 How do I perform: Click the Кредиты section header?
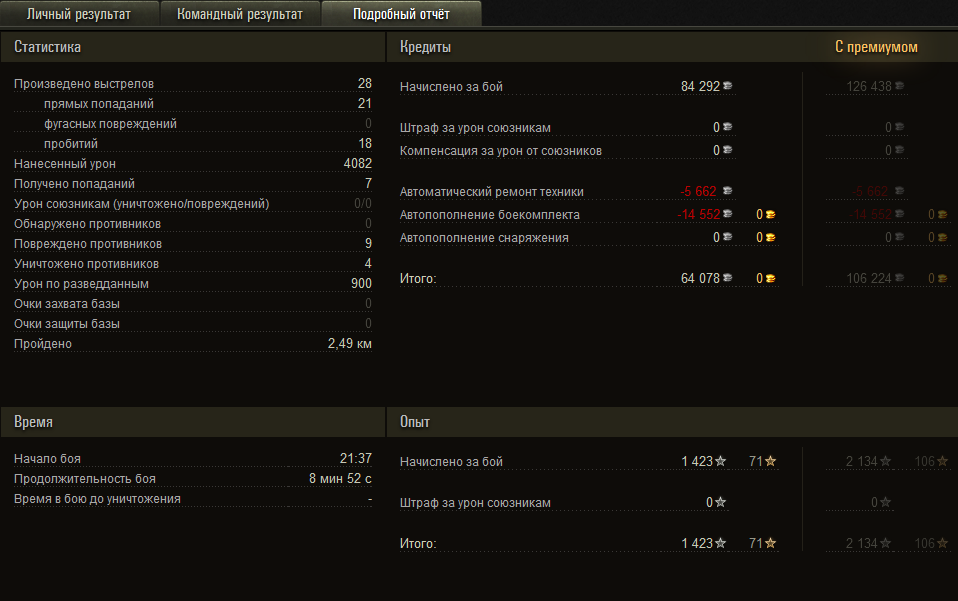425,47
